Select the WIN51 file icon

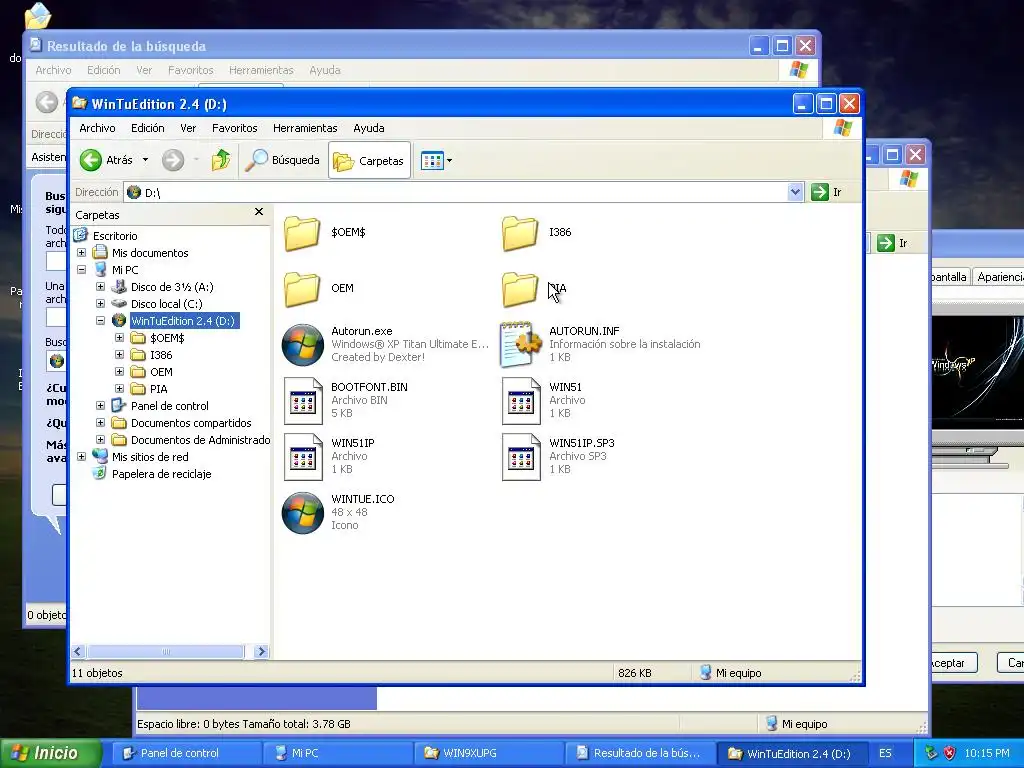521,401
